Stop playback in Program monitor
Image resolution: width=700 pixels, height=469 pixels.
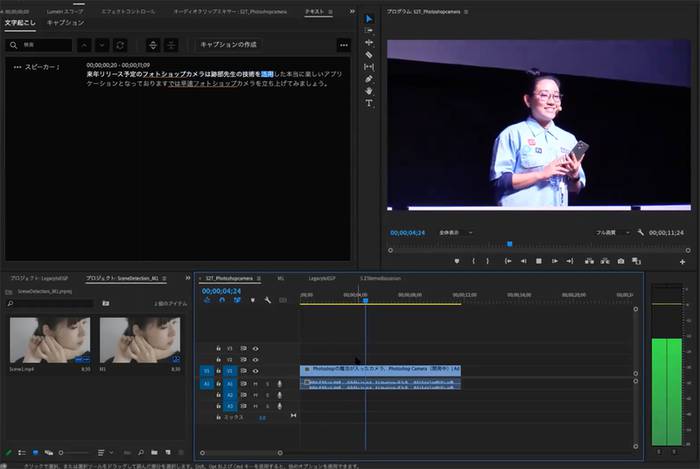coord(539,261)
